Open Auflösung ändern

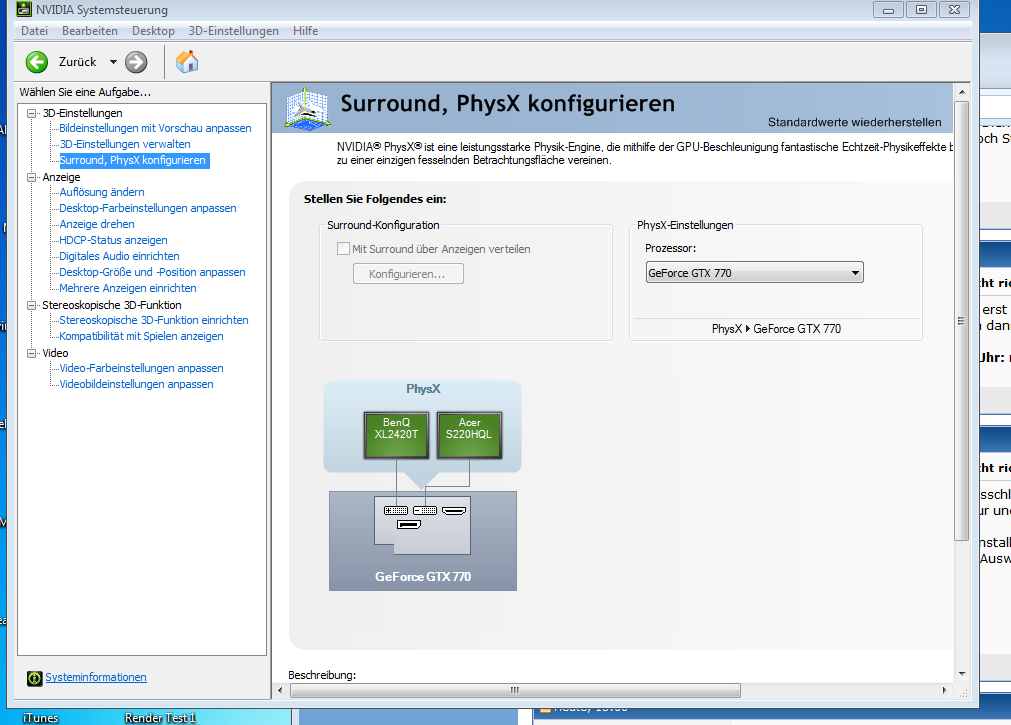click(102, 192)
